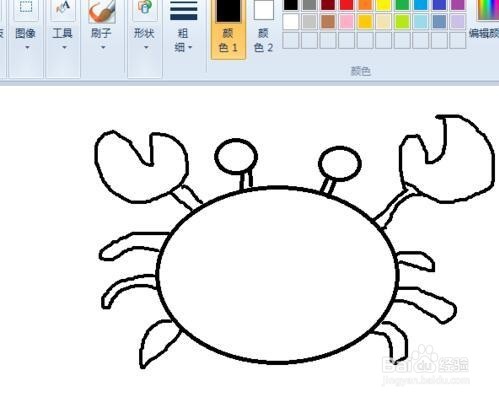Pick the green color swatch

tap(402, 4)
